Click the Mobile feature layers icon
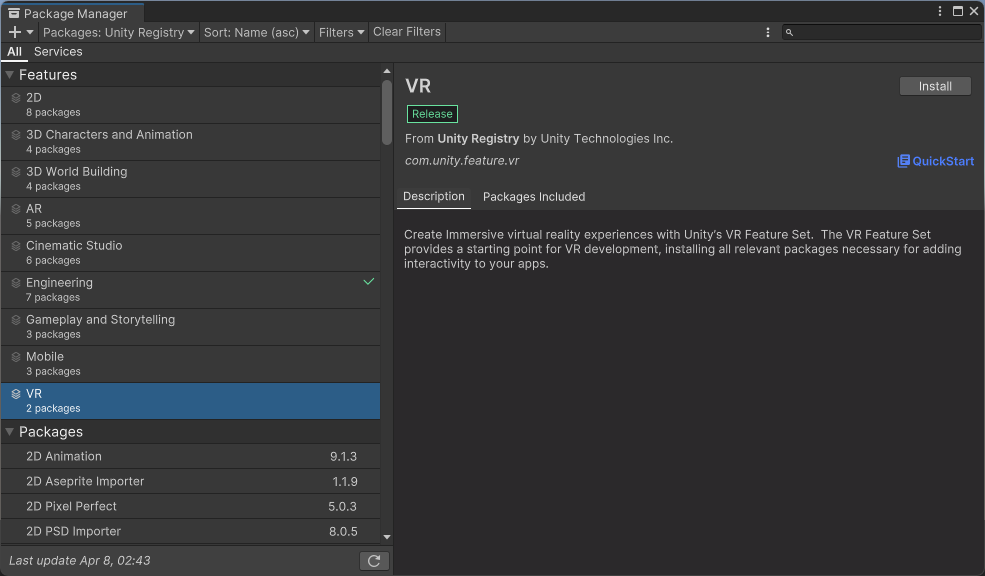This screenshot has width=985, height=576. pyautogui.click(x=16, y=357)
